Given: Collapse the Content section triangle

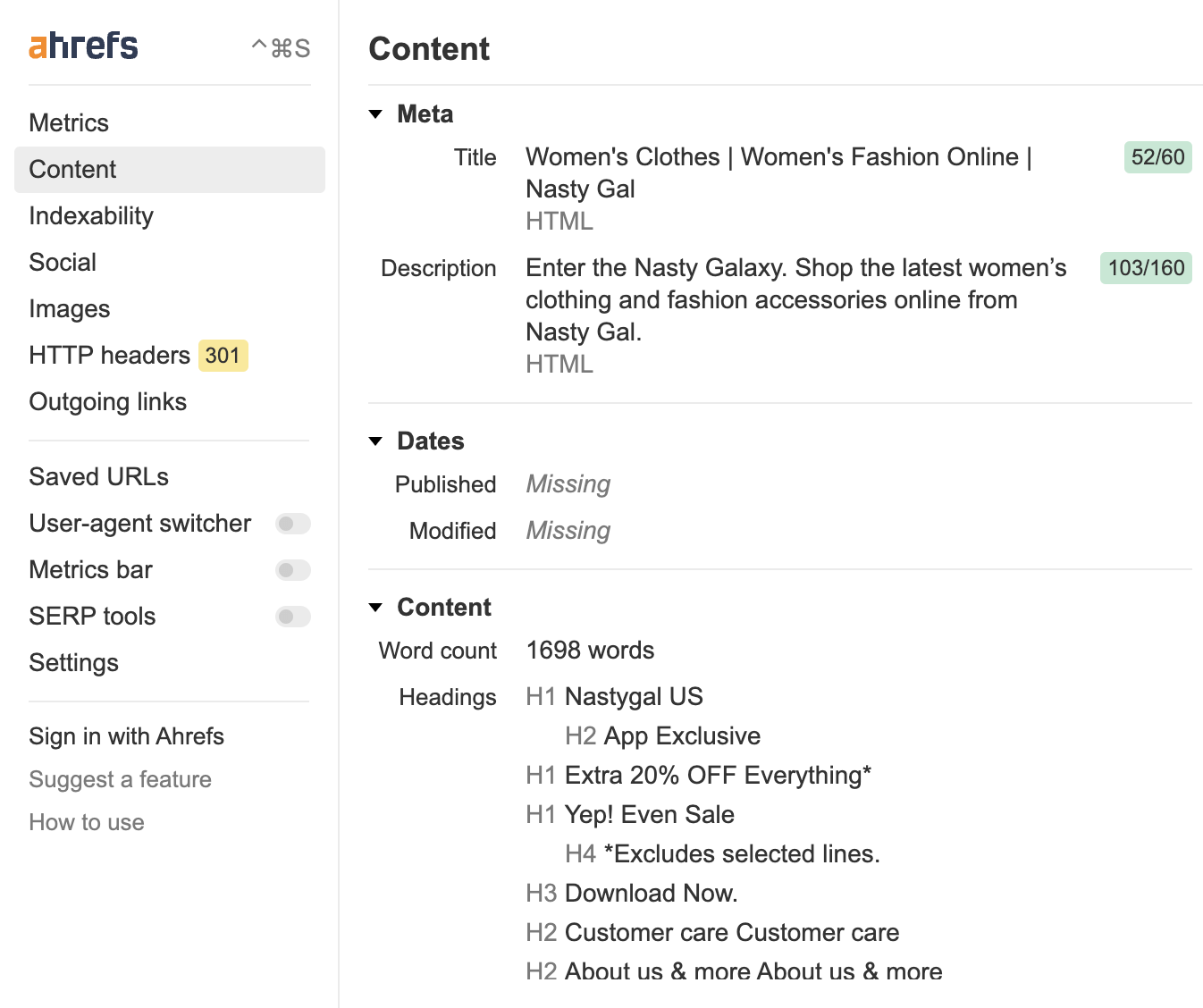Looking at the screenshot, I should pyautogui.click(x=376, y=608).
